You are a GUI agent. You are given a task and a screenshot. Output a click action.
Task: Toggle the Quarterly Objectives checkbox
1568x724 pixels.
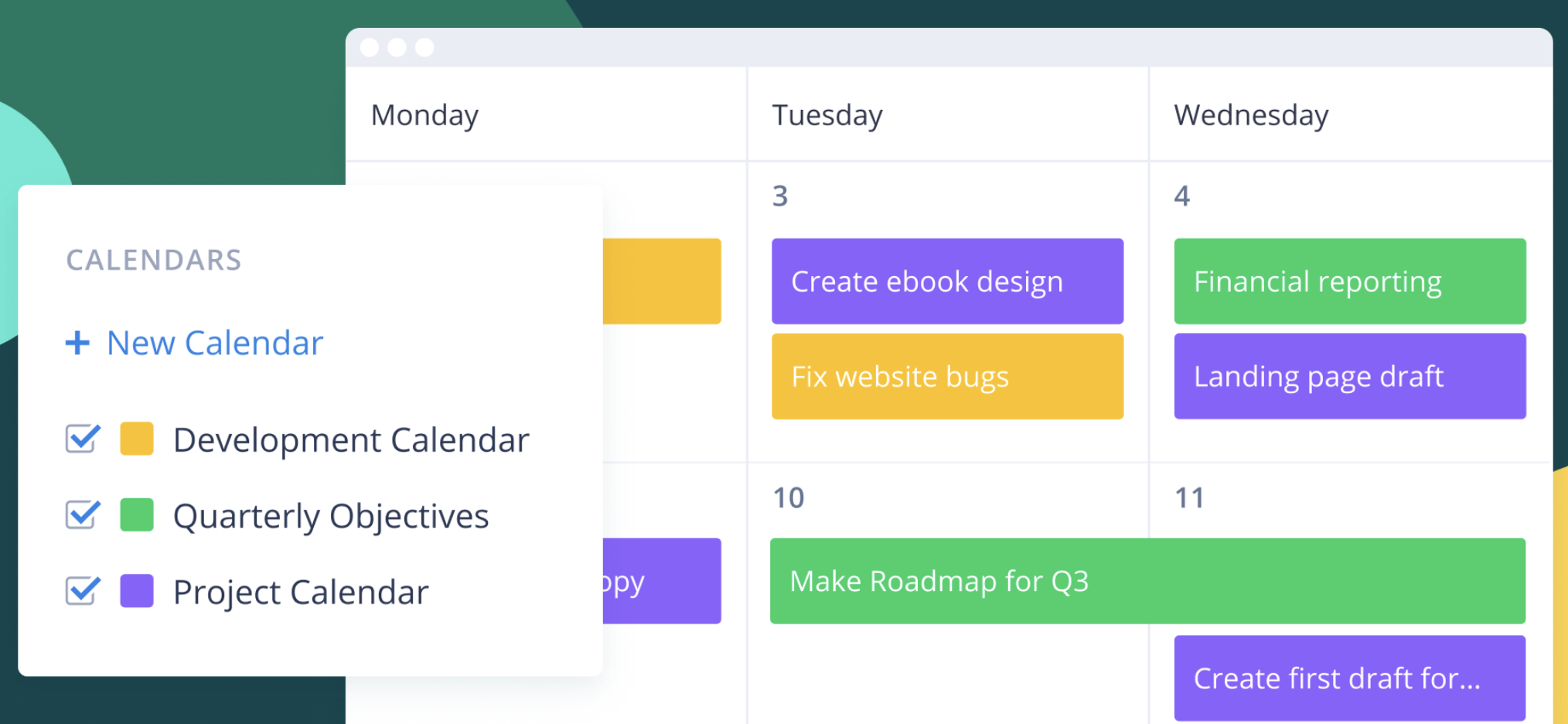pyautogui.click(x=82, y=514)
